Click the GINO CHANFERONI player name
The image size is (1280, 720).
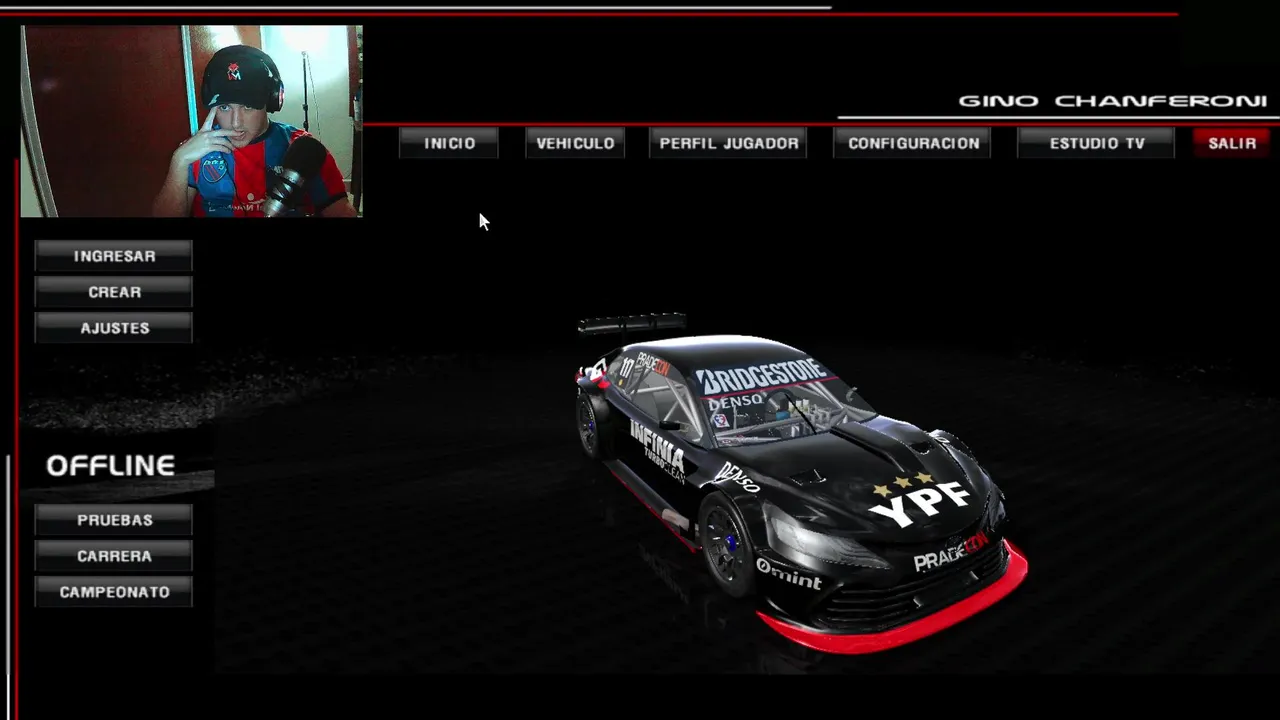click(1112, 101)
